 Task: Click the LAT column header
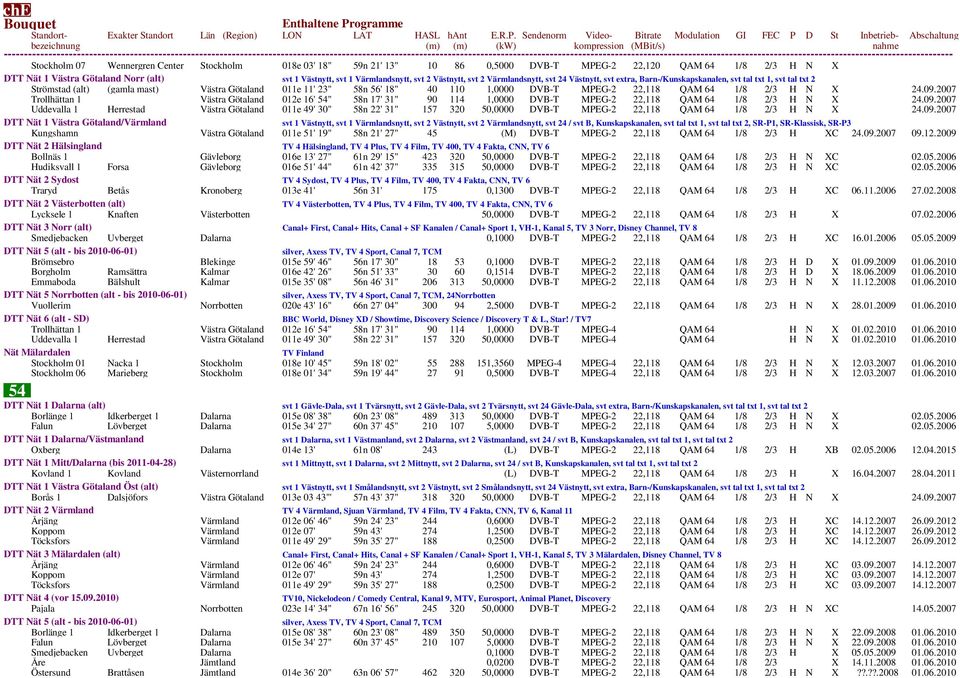tap(362, 36)
